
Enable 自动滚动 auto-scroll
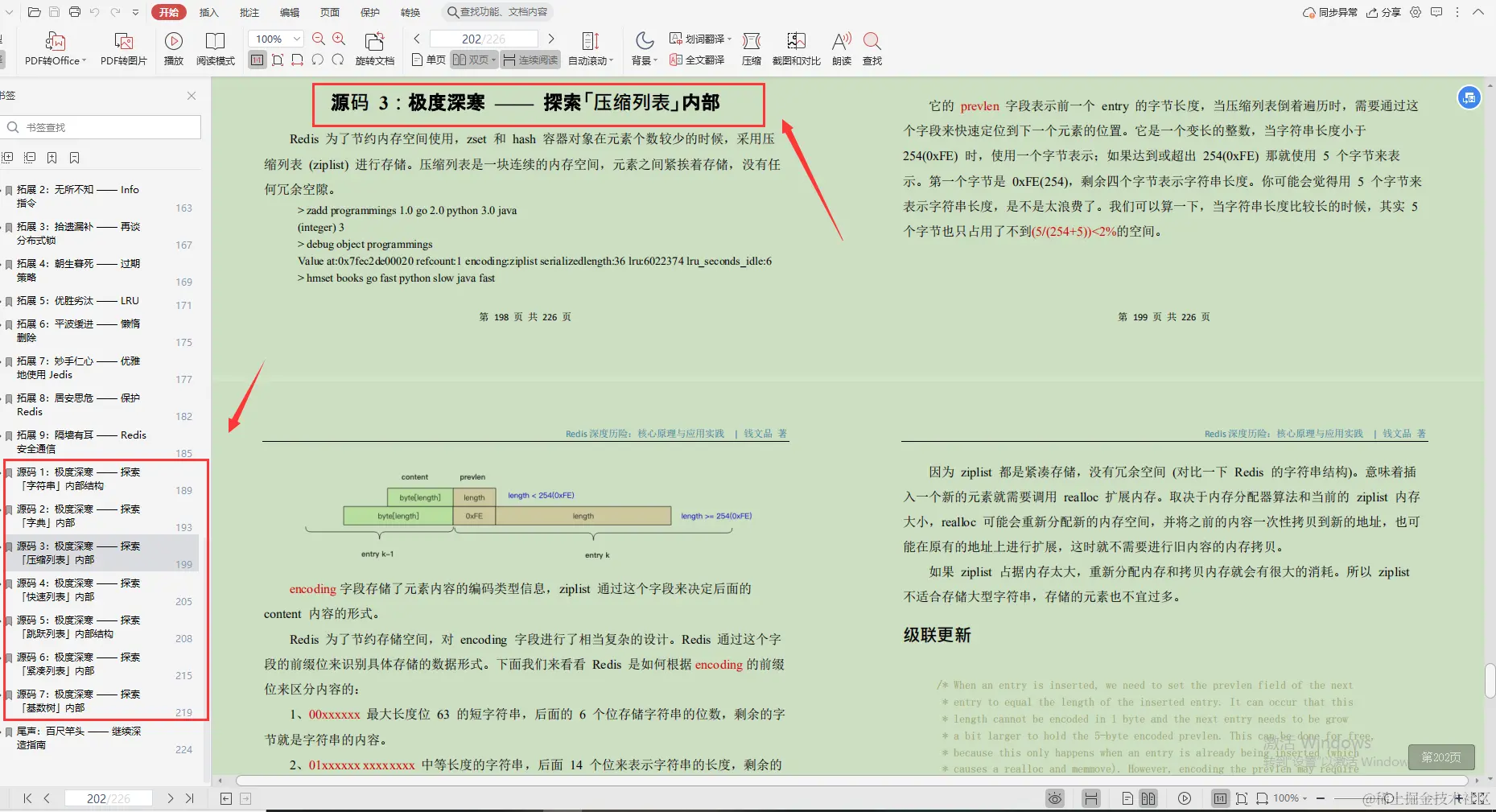590,48
